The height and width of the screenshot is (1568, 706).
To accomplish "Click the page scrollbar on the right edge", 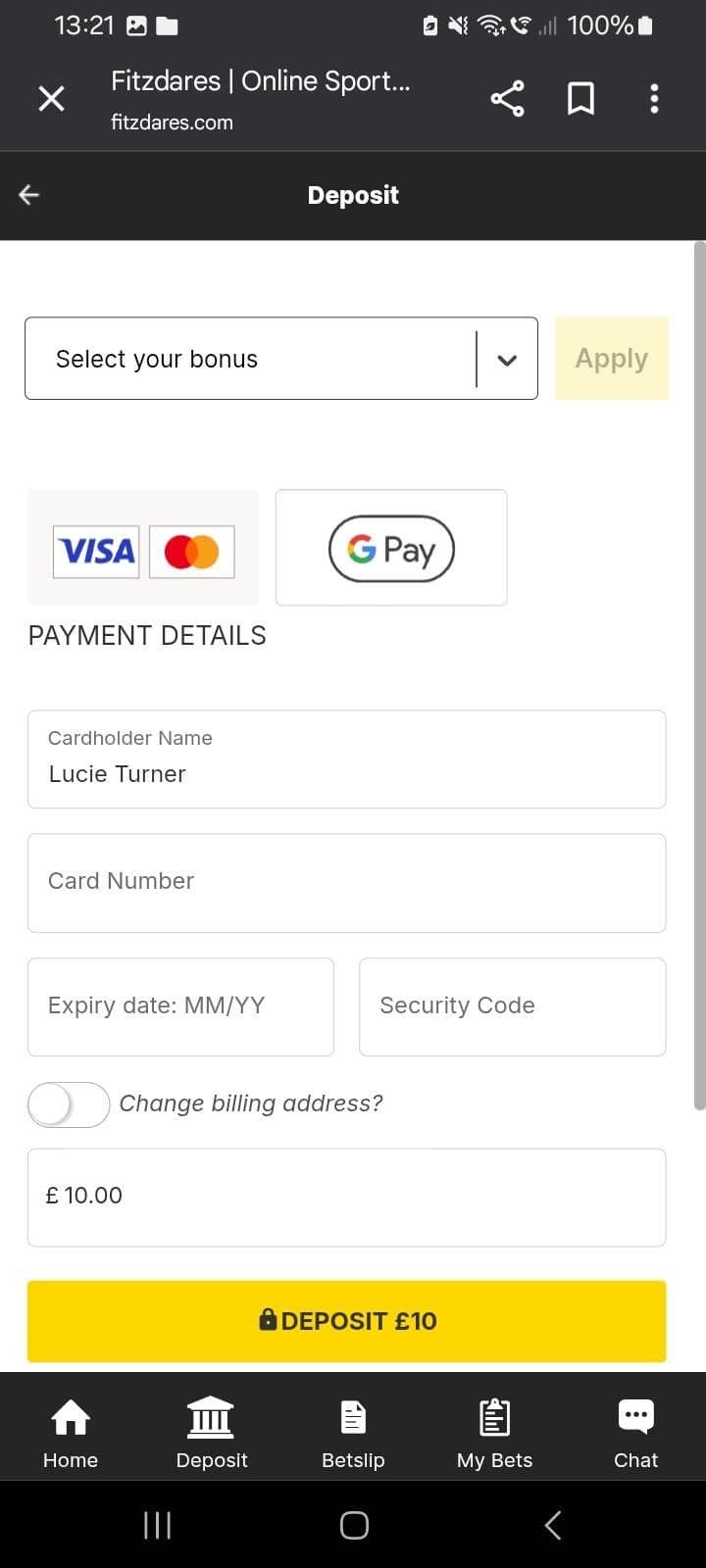I will 698,676.
